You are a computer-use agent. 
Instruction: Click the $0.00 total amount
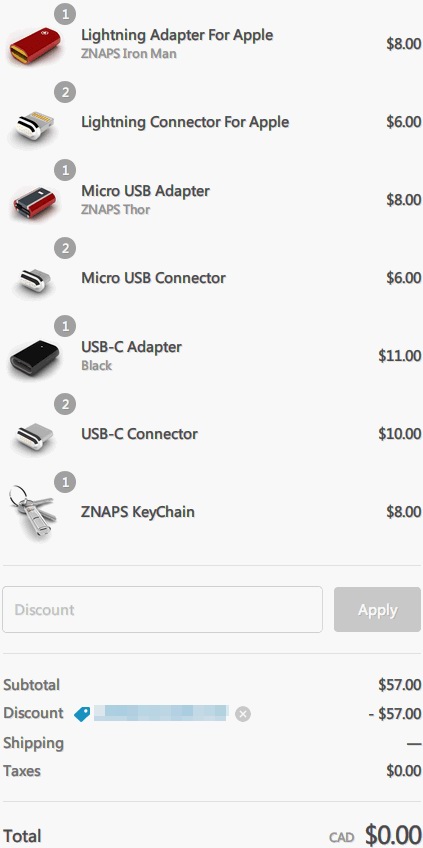tap(393, 835)
